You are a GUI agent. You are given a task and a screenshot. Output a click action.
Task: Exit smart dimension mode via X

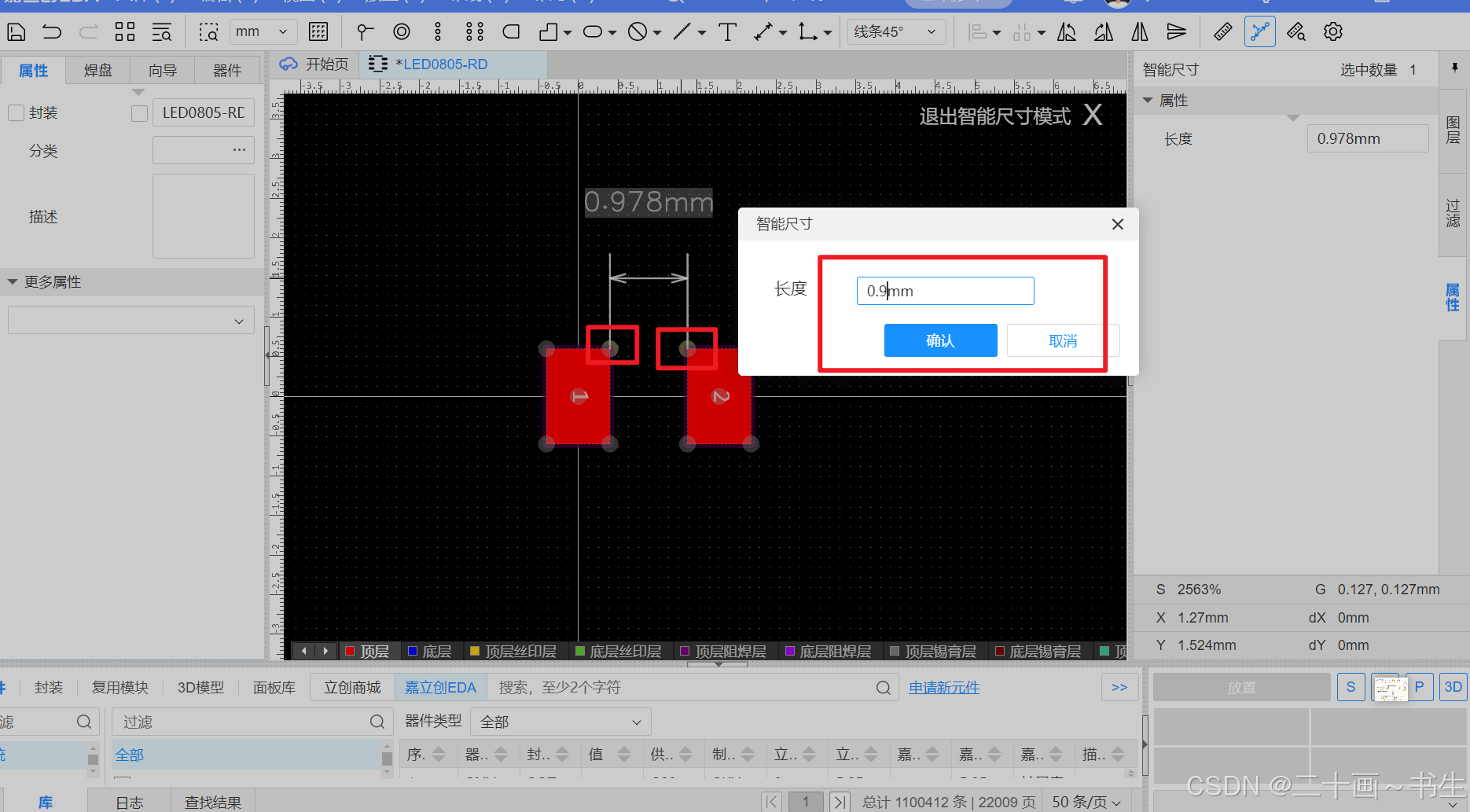[1092, 116]
